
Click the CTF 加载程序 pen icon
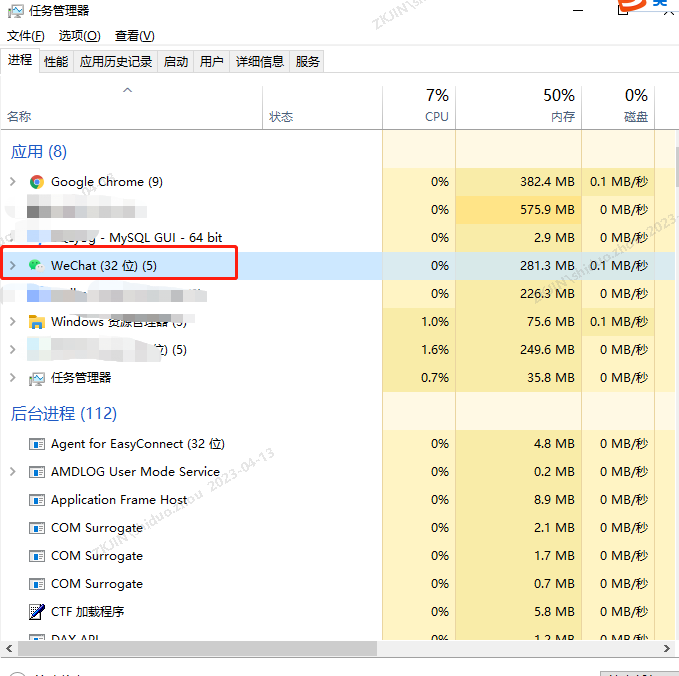coord(37,612)
